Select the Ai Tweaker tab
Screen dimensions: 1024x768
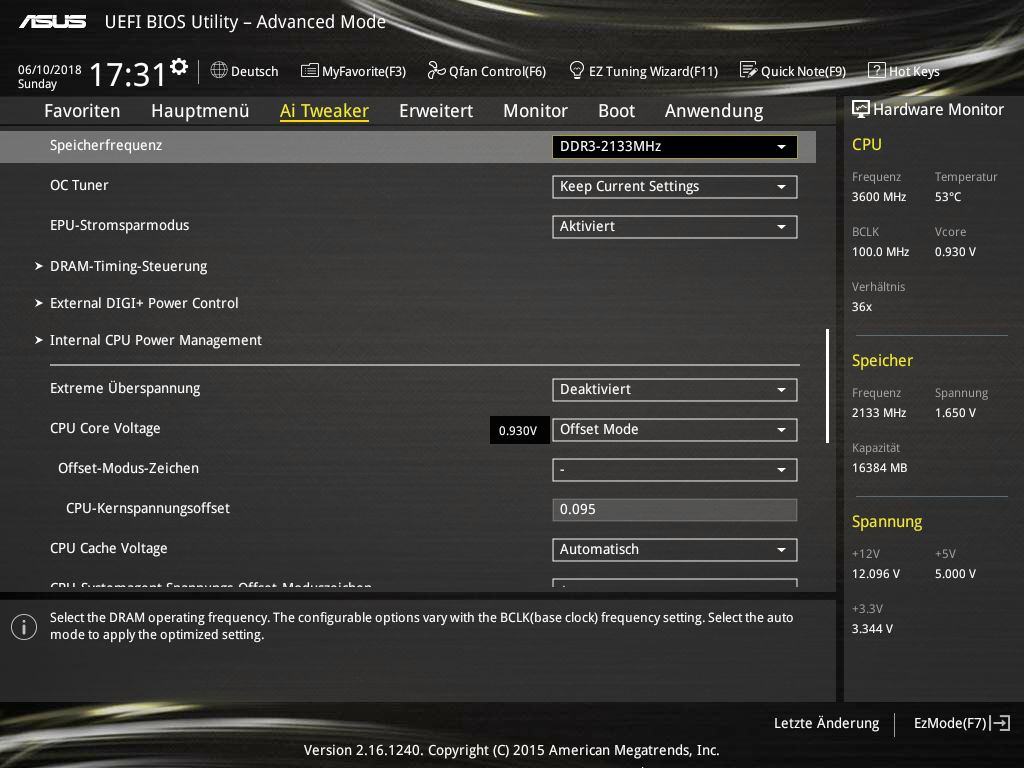(x=325, y=111)
